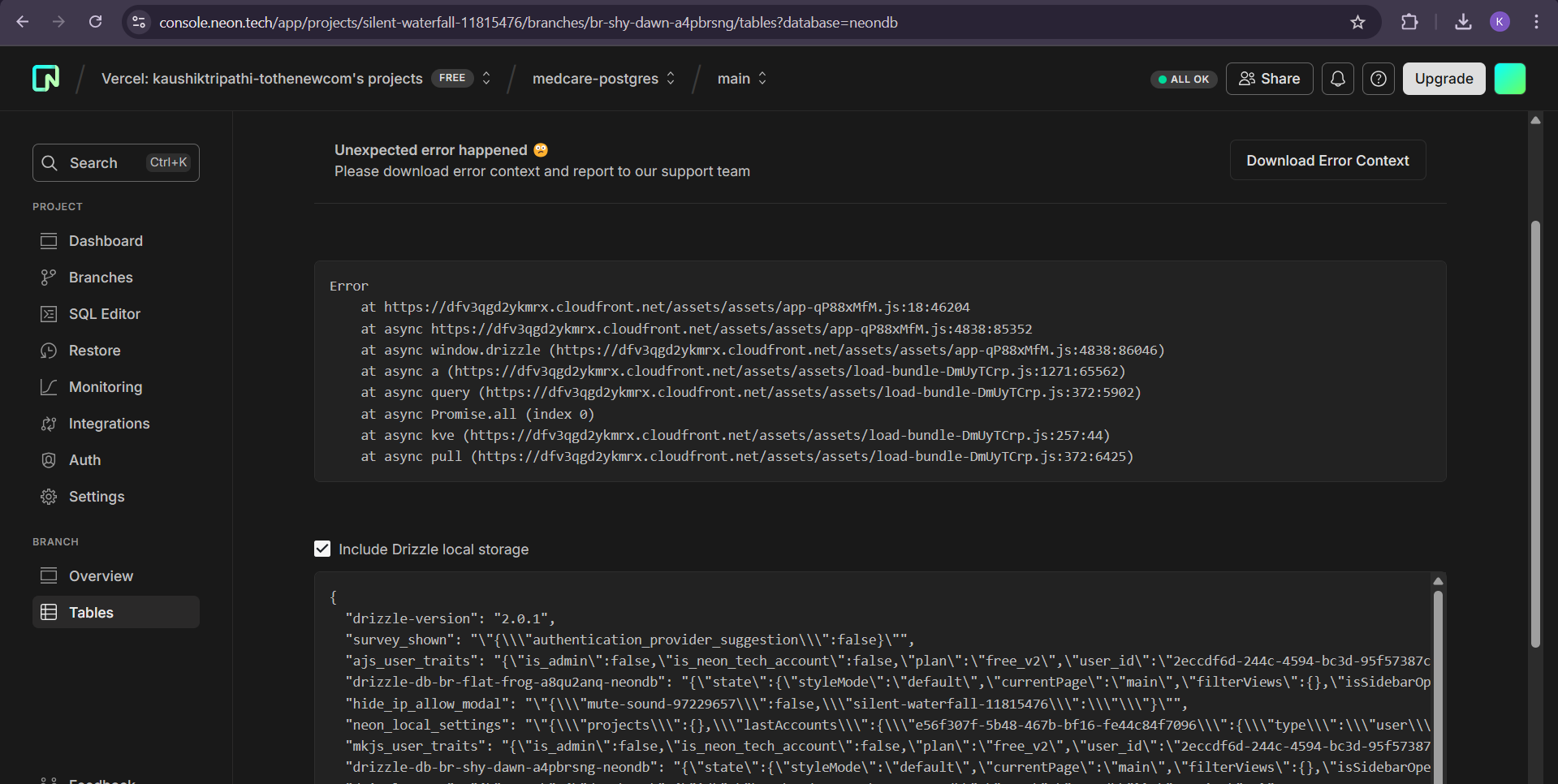1558x784 pixels.
Task: Click the "drizzle-version": "2.0.1" line
Action: 450,618
